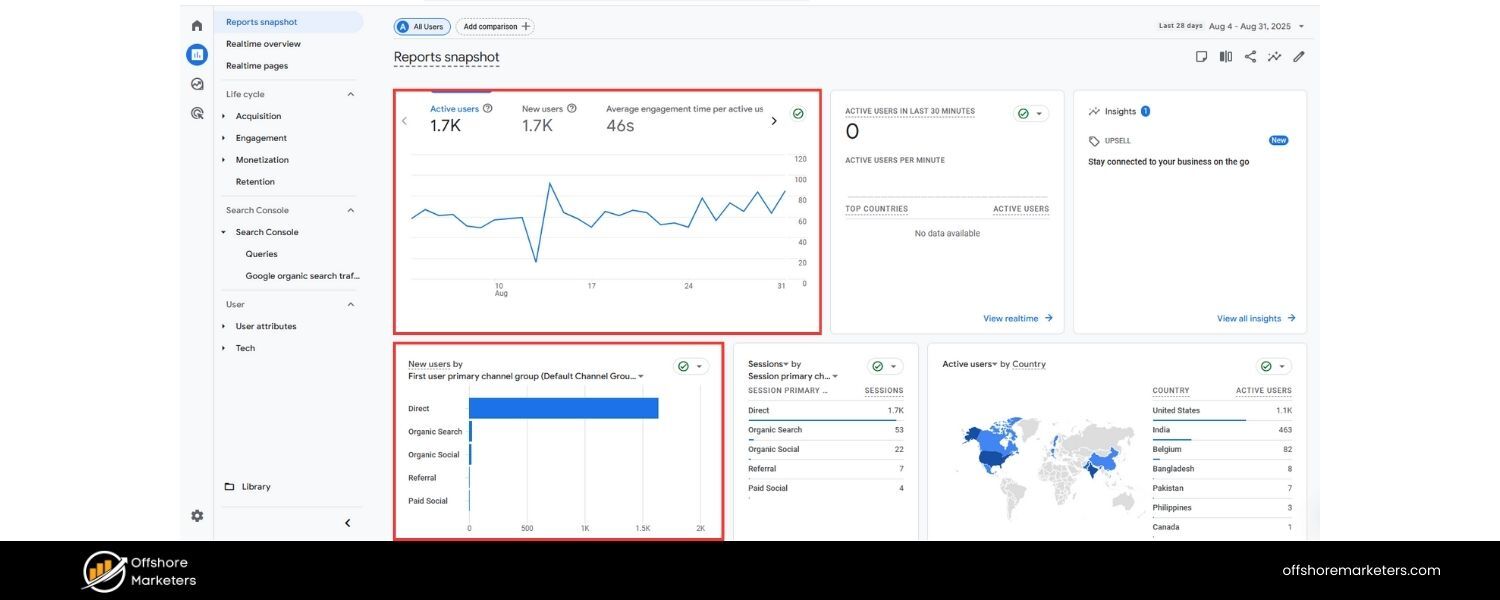Click the Home icon in left rail
Screen dimensions: 1500x600
[196, 24]
